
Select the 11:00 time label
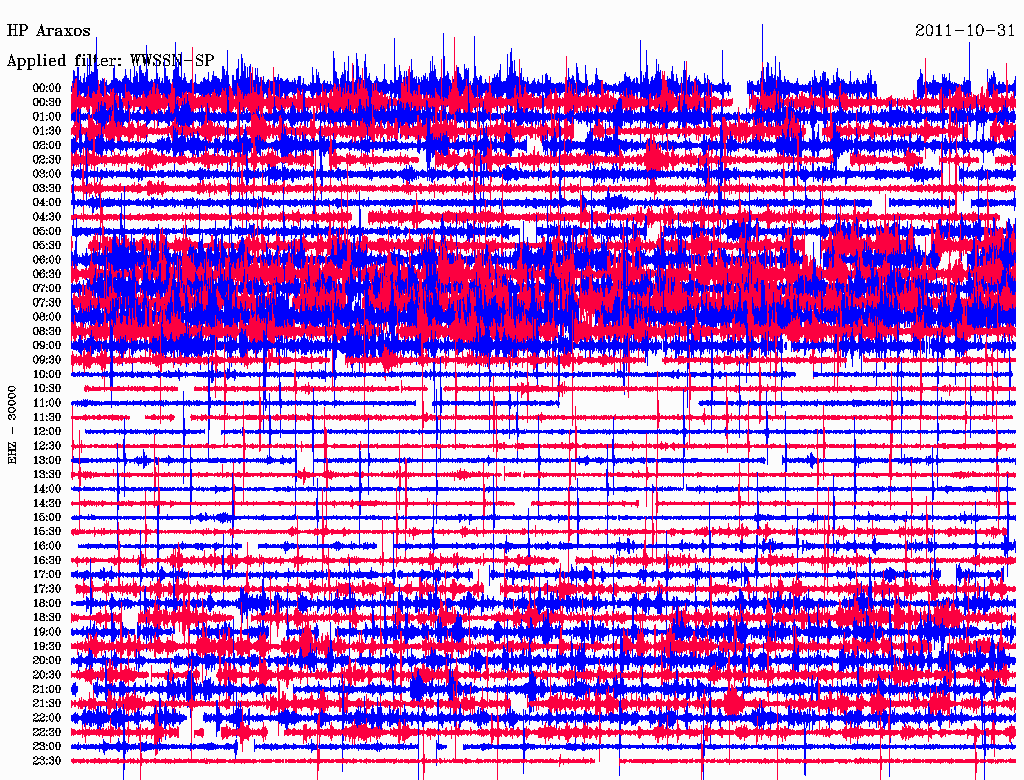[47, 403]
